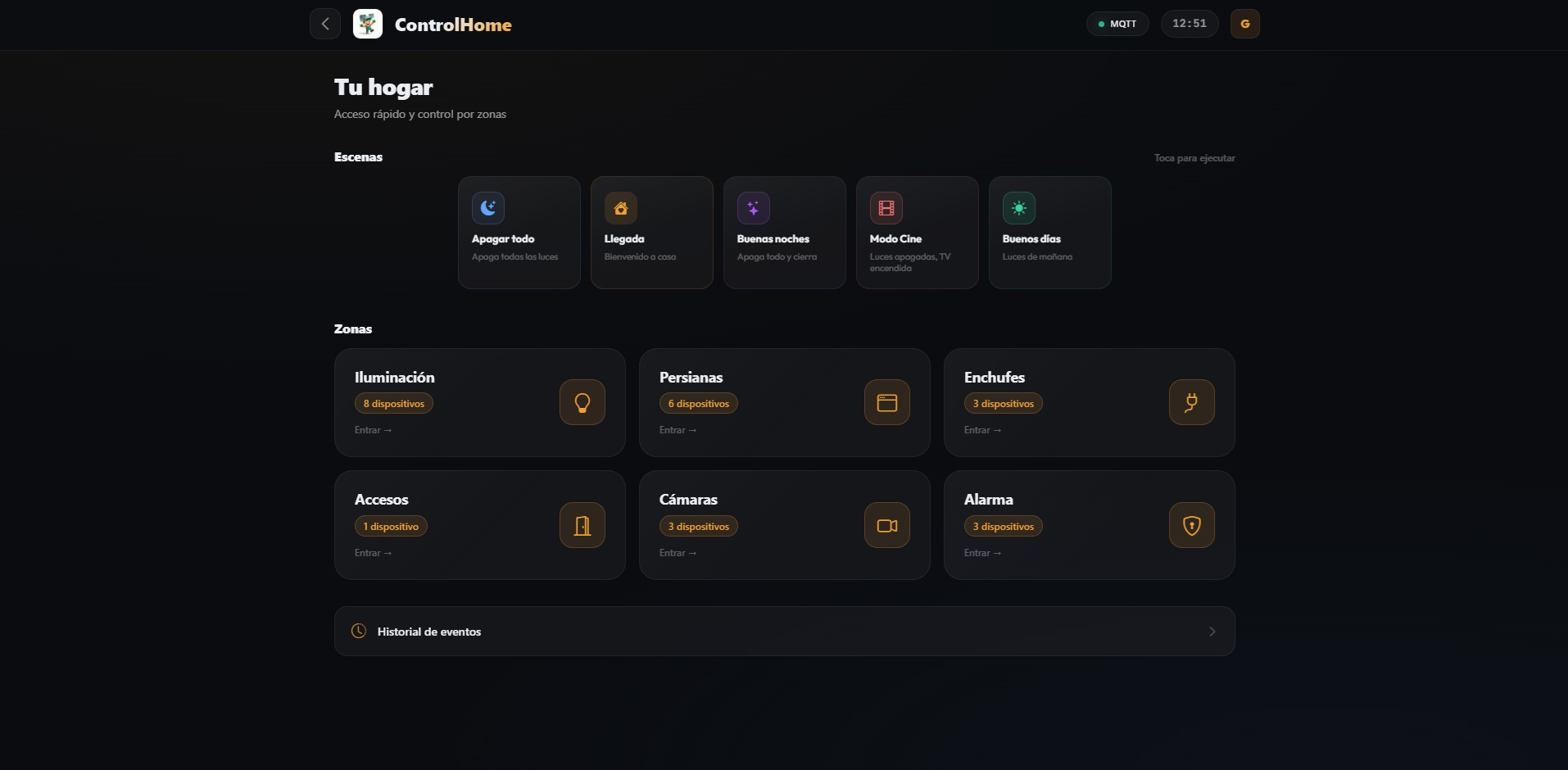1568x770 pixels.
Task: Activate Modo Cine with the film icon
Action: point(887,208)
